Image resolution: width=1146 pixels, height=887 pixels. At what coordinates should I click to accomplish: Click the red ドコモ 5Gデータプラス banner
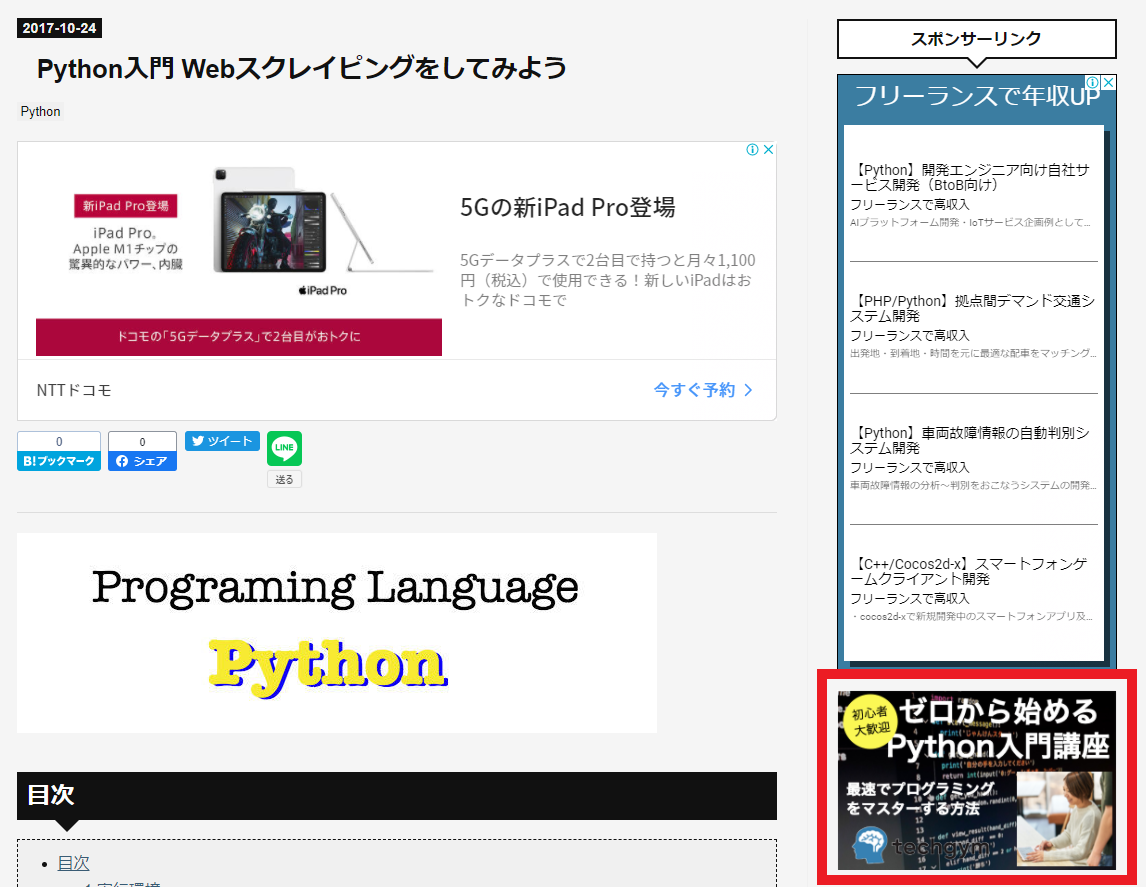tap(239, 337)
